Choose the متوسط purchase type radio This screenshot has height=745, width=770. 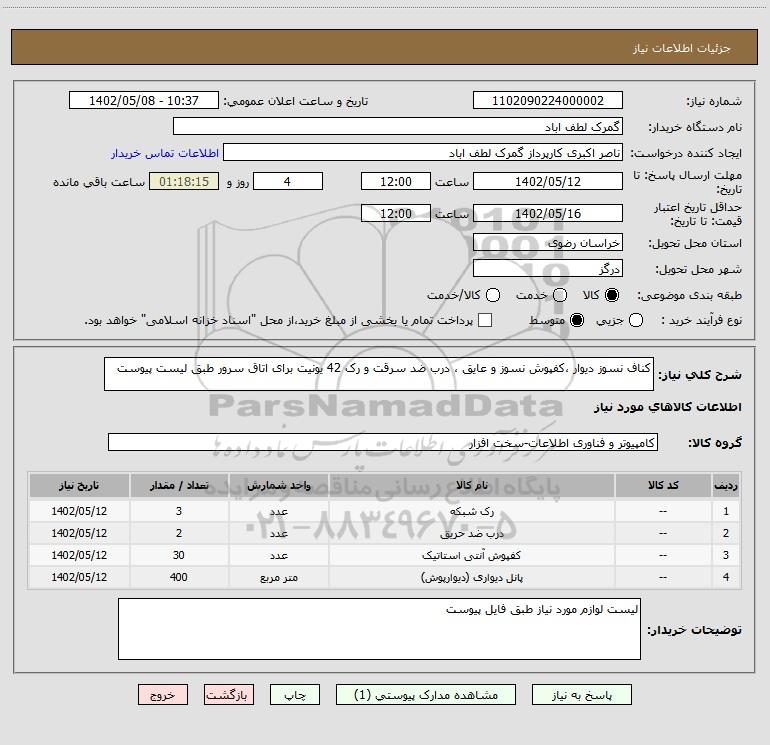tap(577, 320)
